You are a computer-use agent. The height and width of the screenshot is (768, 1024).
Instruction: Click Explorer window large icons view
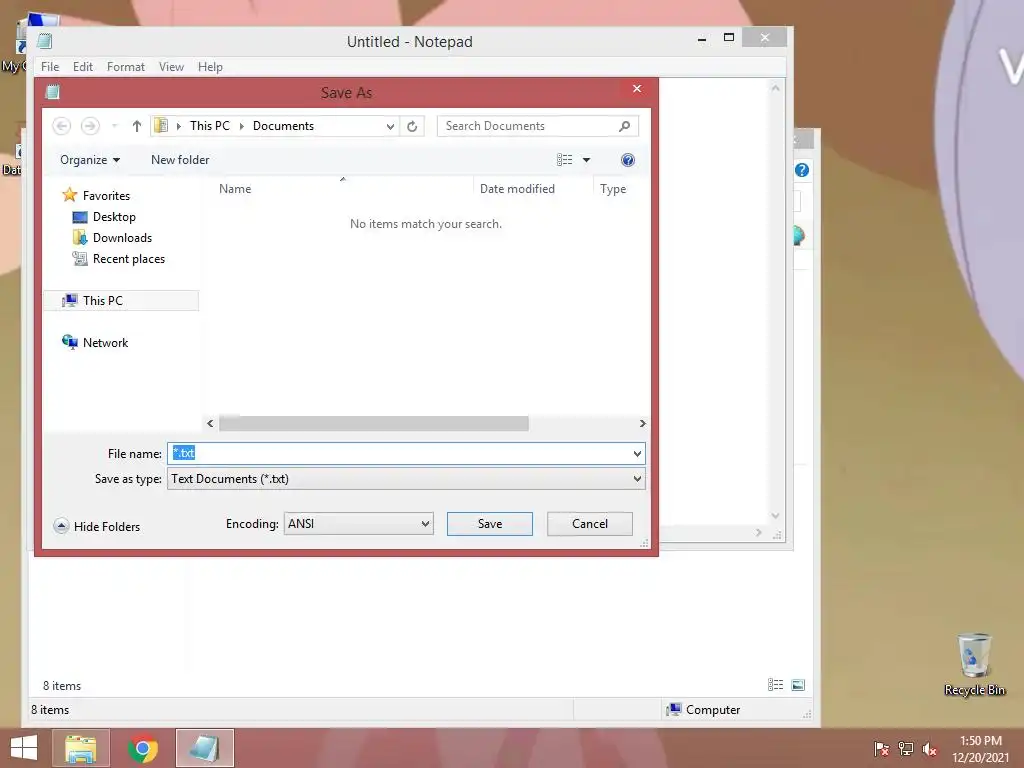point(798,685)
